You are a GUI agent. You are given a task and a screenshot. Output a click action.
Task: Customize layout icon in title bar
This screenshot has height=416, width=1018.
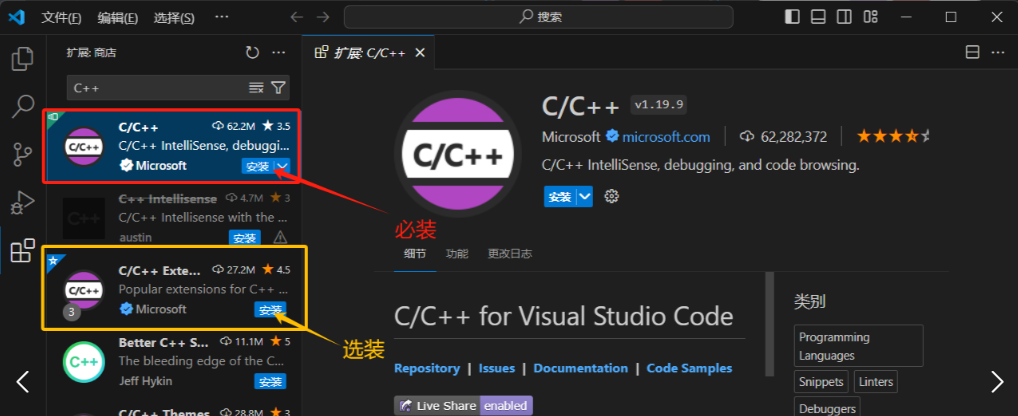(x=871, y=17)
